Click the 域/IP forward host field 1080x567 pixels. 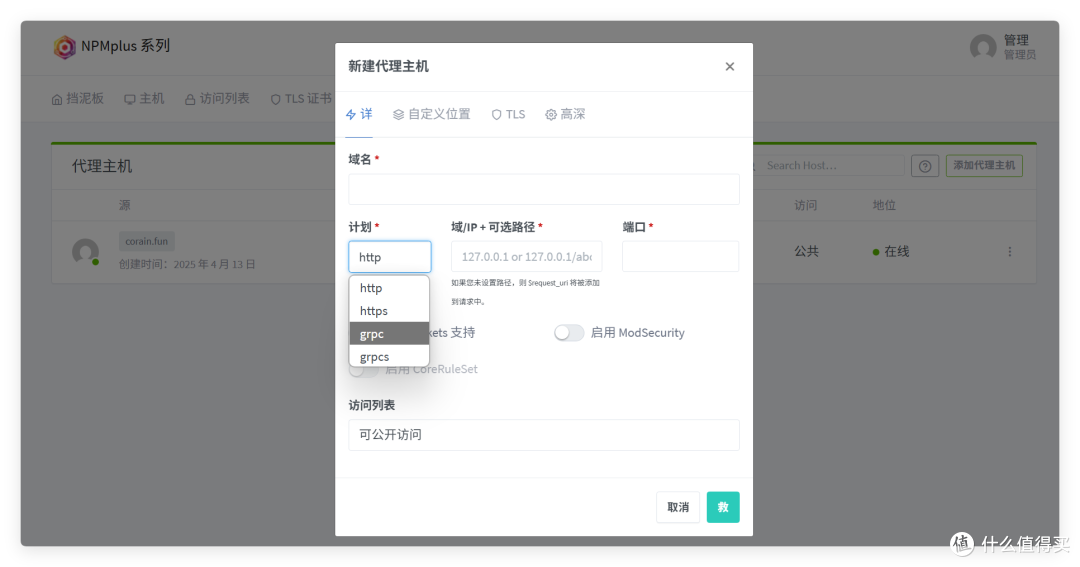526,256
